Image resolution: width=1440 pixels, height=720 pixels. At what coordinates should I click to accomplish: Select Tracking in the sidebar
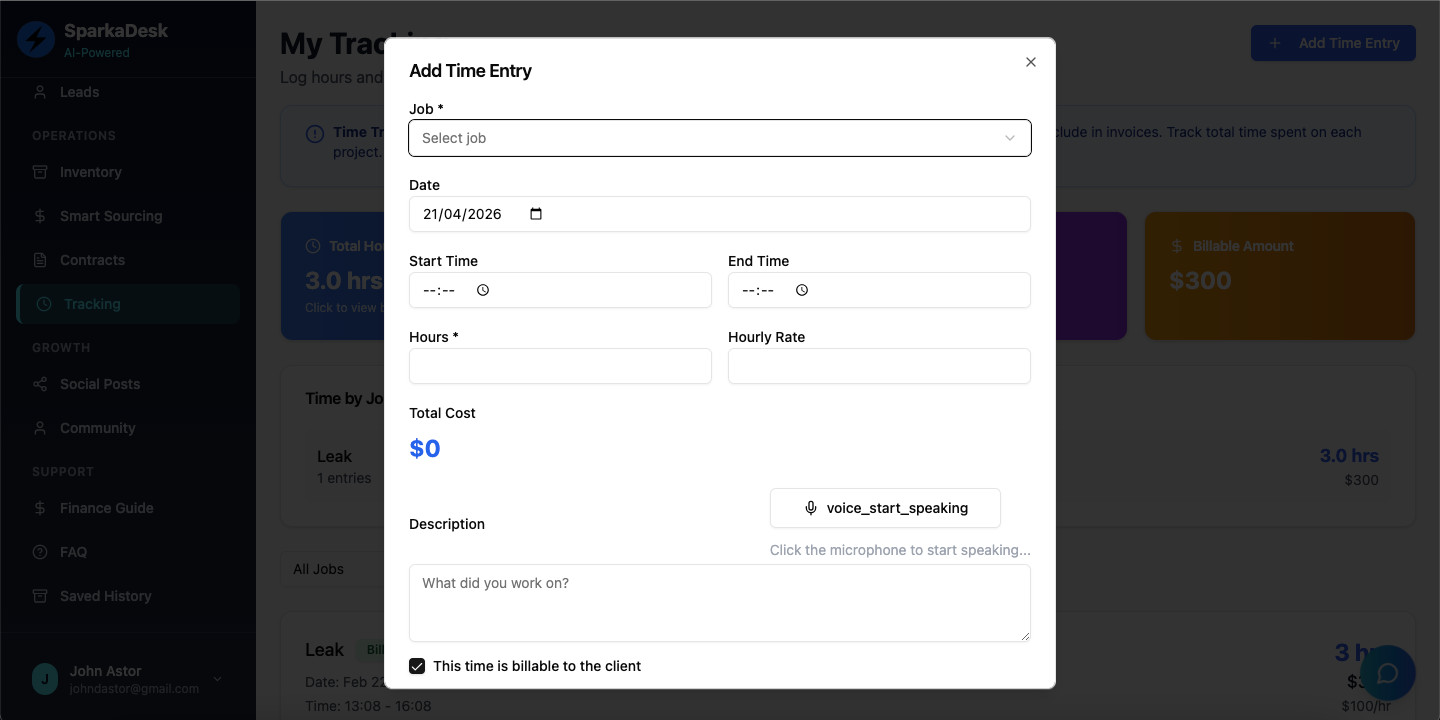pos(128,304)
